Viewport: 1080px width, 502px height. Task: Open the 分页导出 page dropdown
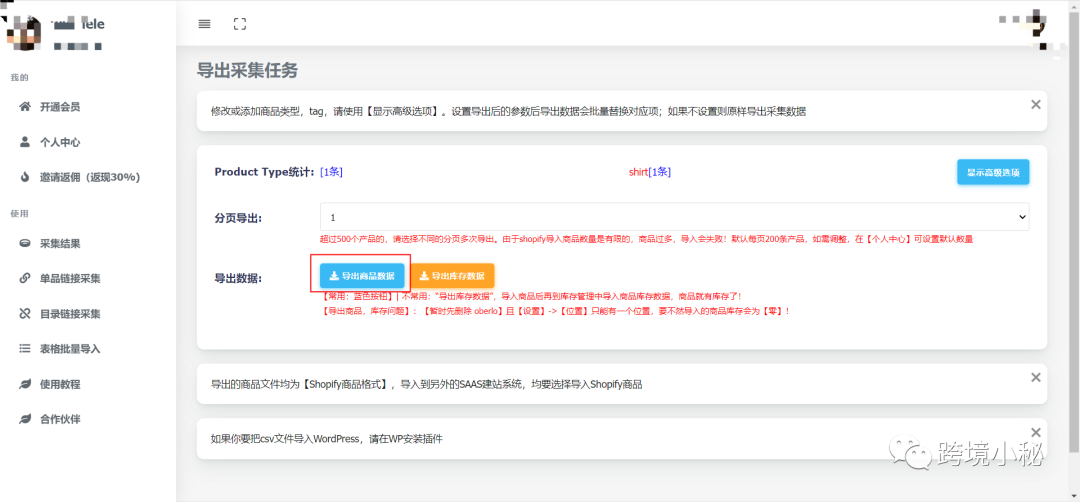pos(674,217)
